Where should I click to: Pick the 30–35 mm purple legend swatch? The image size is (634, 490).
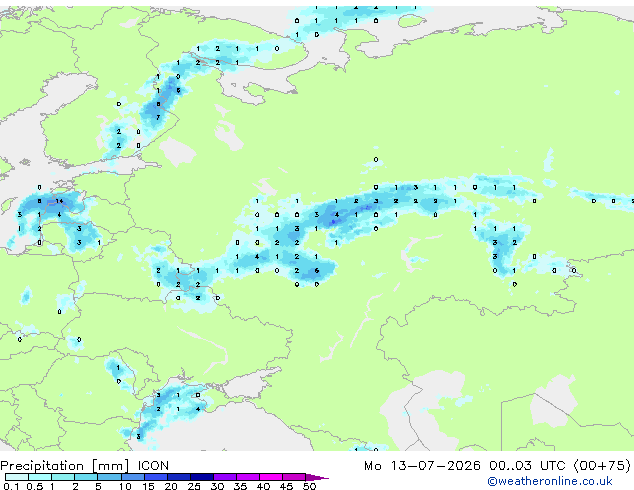pyautogui.click(x=224, y=477)
